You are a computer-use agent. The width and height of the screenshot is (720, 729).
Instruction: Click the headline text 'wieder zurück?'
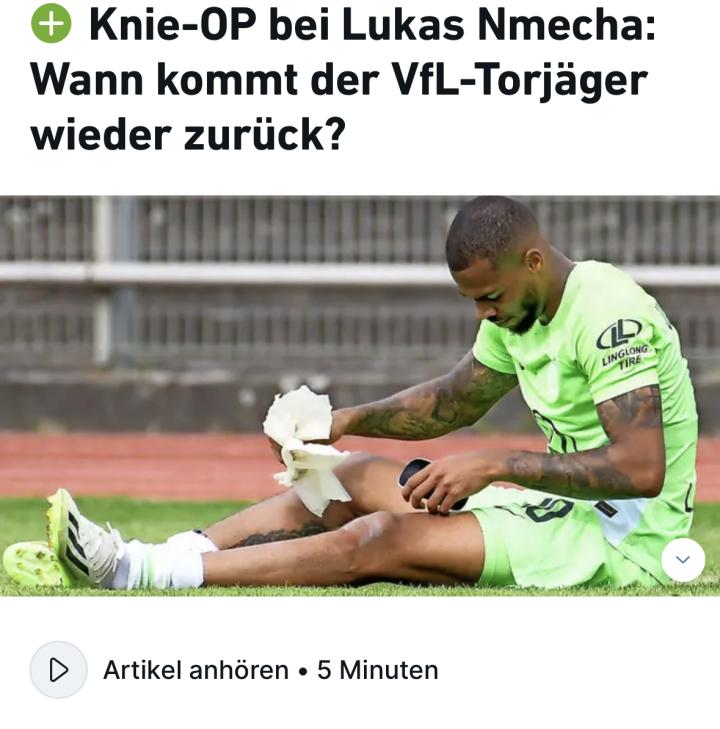pos(188,135)
